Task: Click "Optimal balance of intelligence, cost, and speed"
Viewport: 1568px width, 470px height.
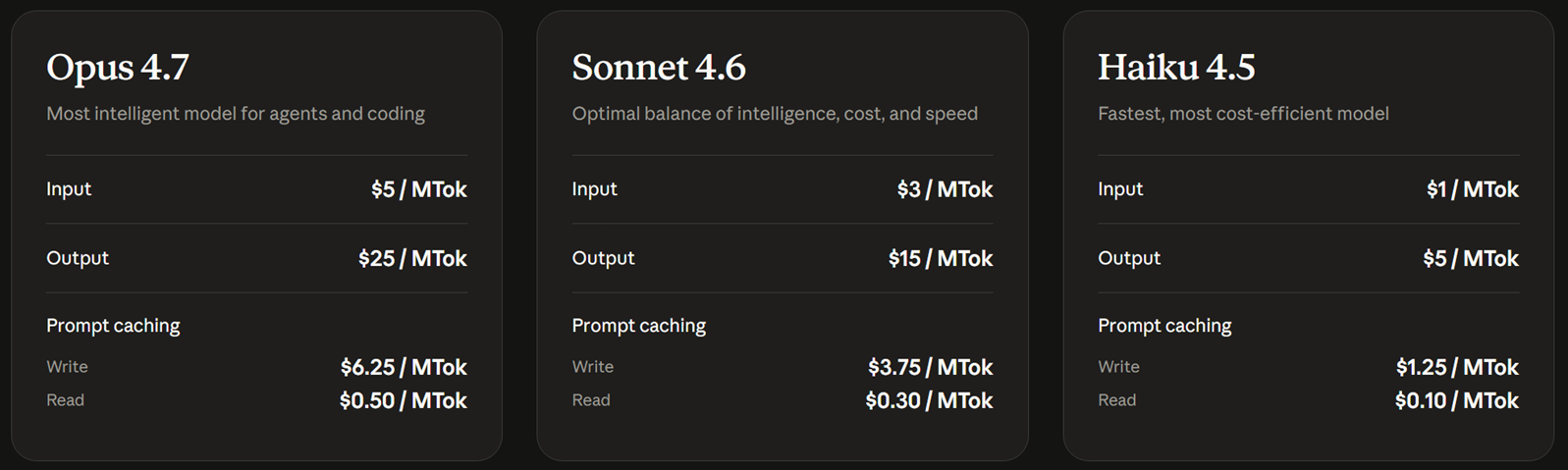Action: click(x=775, y=114)
